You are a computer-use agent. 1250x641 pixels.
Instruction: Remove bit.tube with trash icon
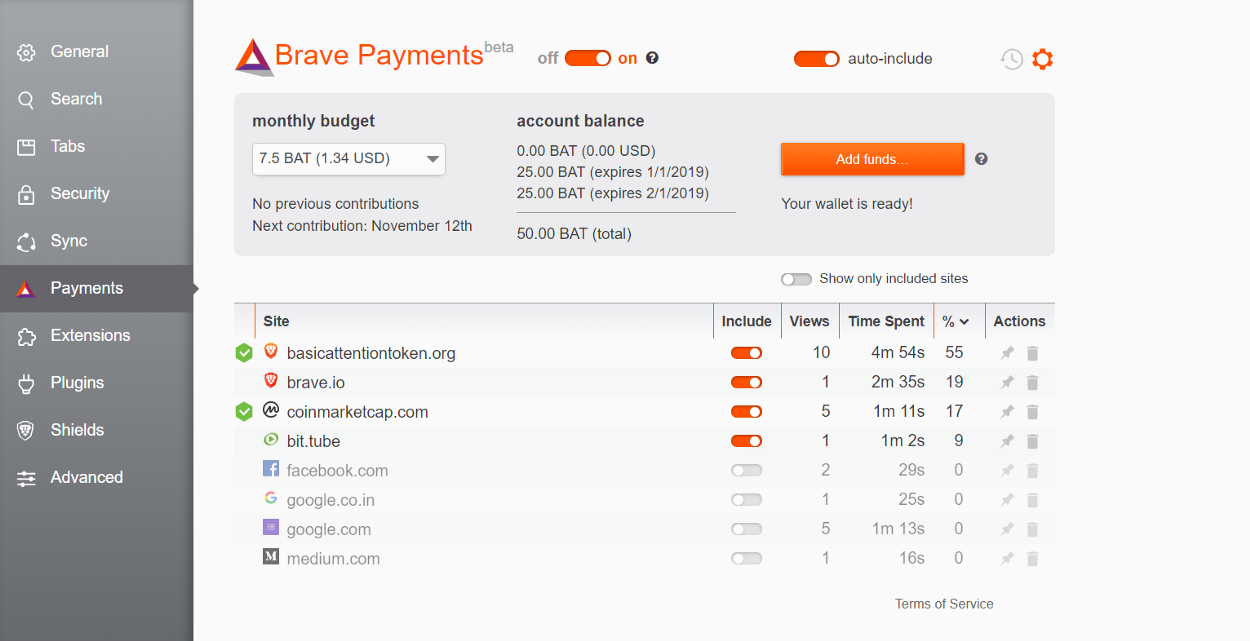click(1032, 441)
